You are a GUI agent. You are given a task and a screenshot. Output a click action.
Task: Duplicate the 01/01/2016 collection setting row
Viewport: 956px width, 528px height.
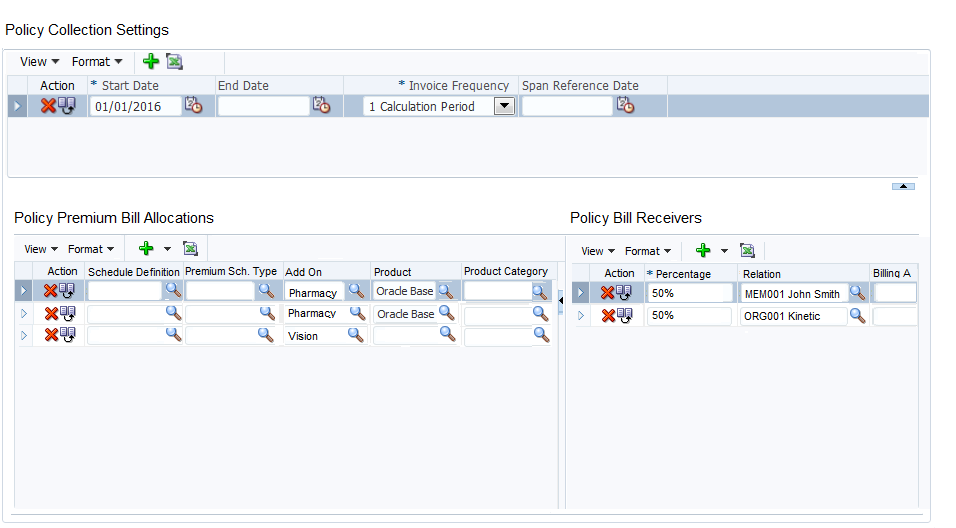pyautogui.click(x=66, y=106)
